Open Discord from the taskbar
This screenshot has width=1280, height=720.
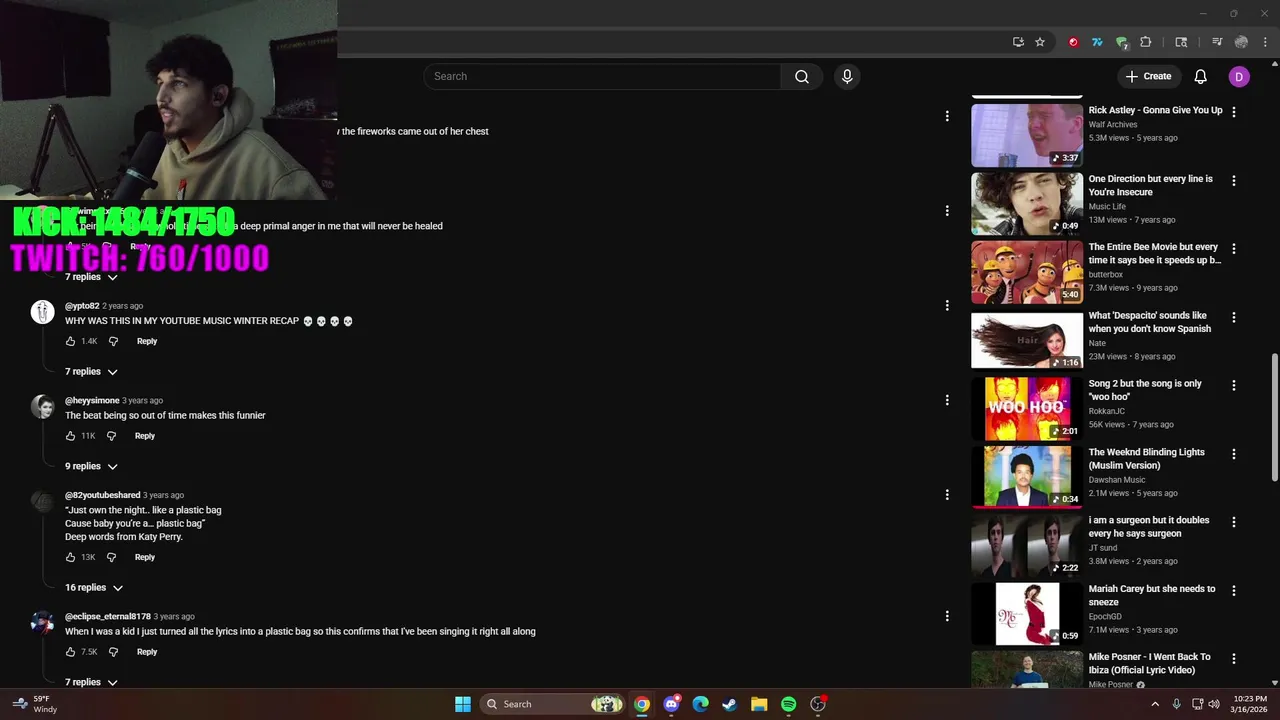pyautogui.click(x=671, y=704)
